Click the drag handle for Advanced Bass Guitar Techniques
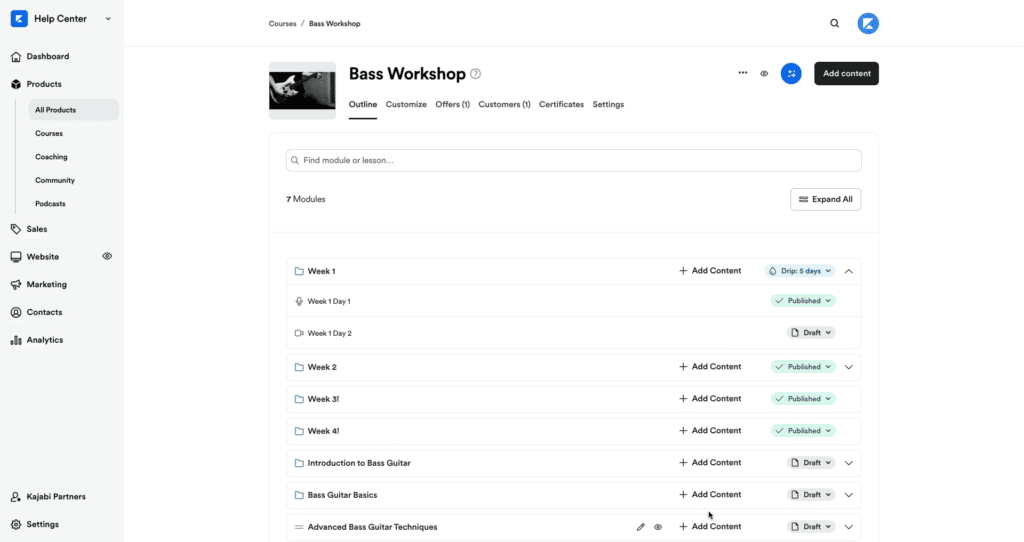The image size is (1024, 542). pos(299,527)
